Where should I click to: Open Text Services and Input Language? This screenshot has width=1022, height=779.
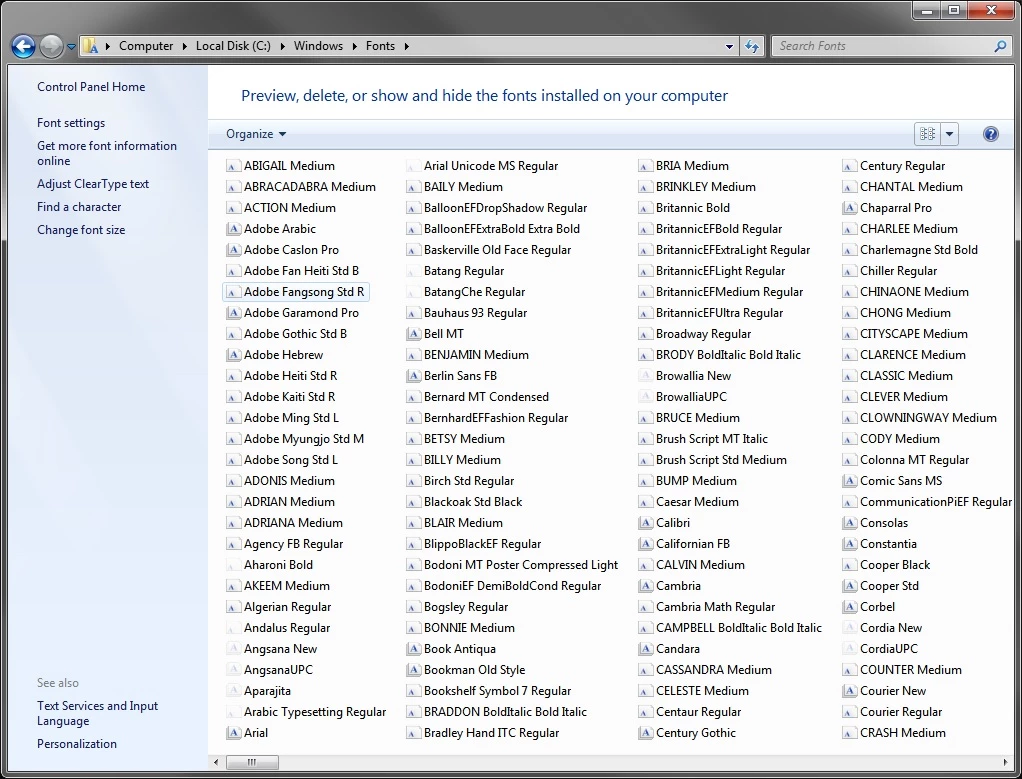98,713
